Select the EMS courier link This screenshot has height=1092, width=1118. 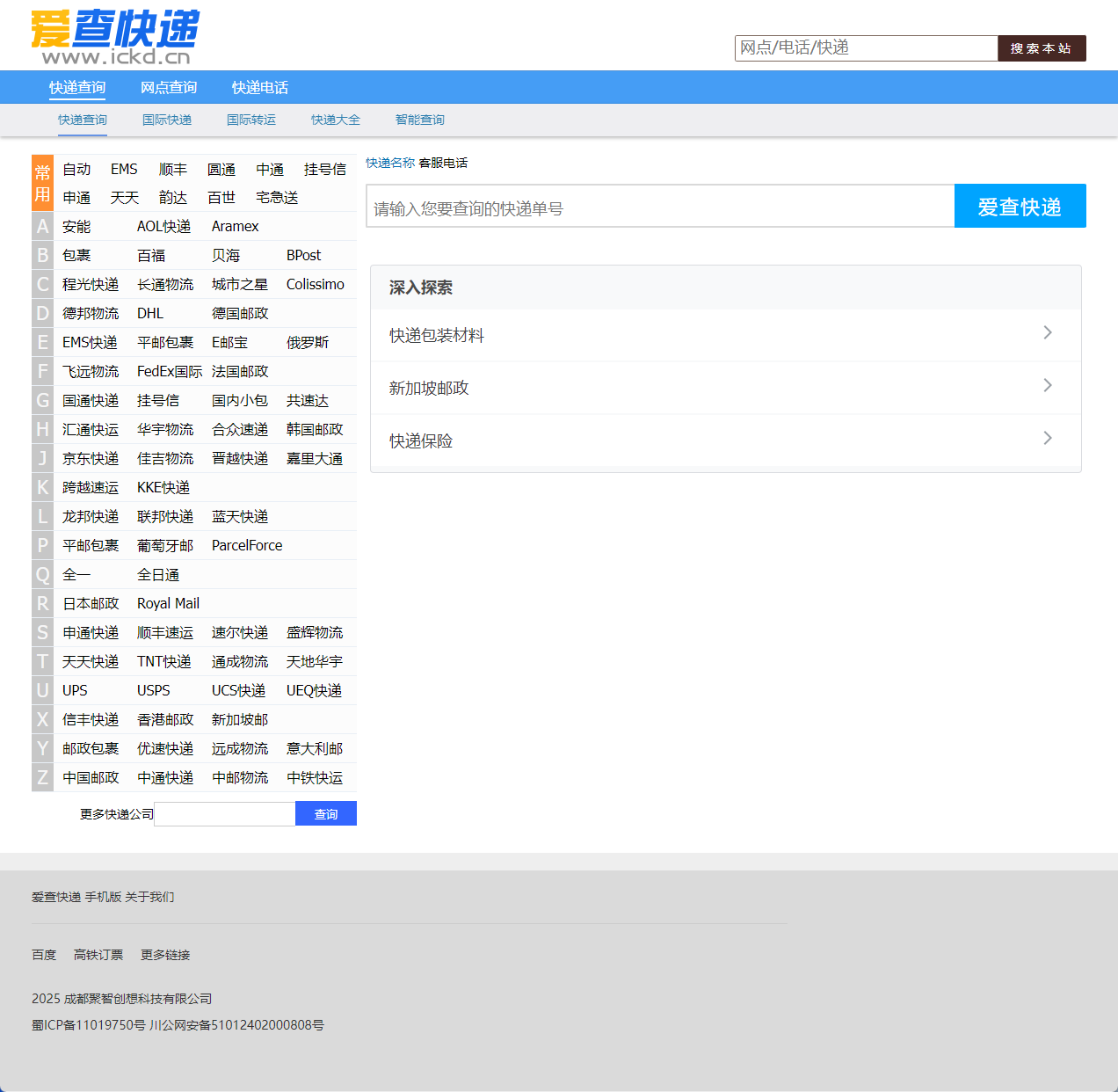point(124,169)
